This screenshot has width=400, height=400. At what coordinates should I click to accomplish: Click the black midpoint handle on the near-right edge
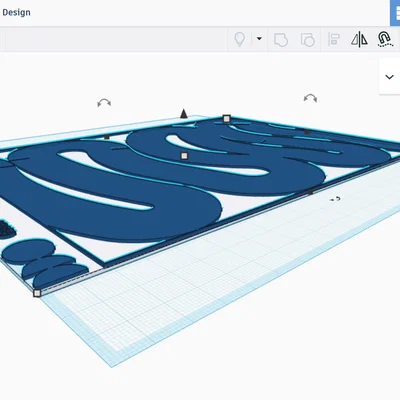pos(310,192)
